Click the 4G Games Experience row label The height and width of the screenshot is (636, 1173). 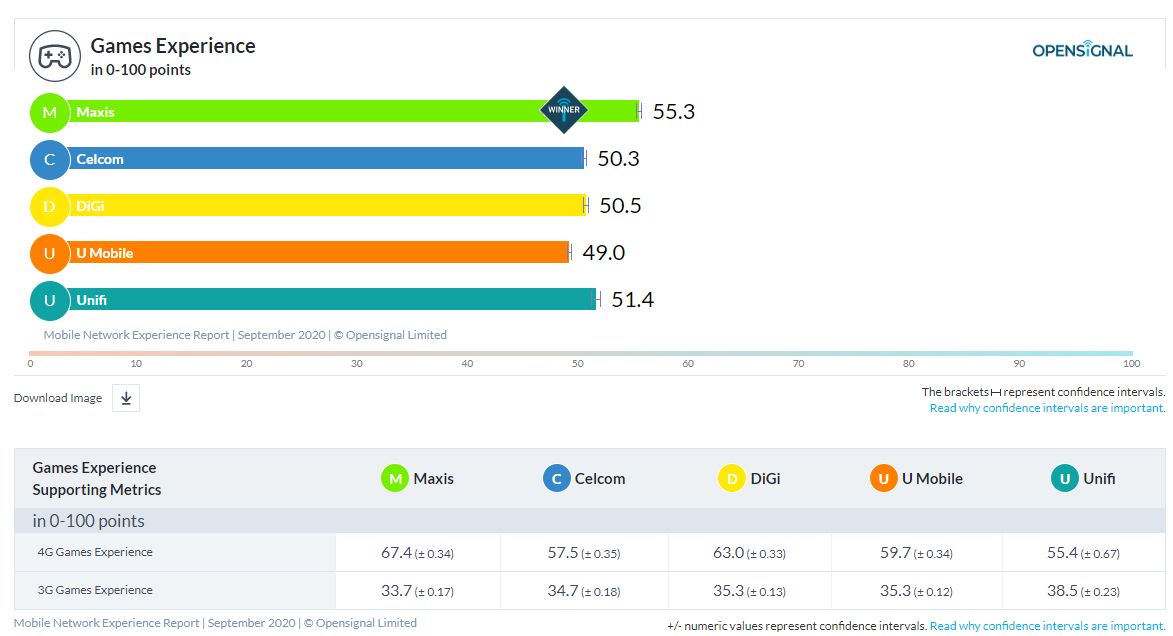point(93,552)
